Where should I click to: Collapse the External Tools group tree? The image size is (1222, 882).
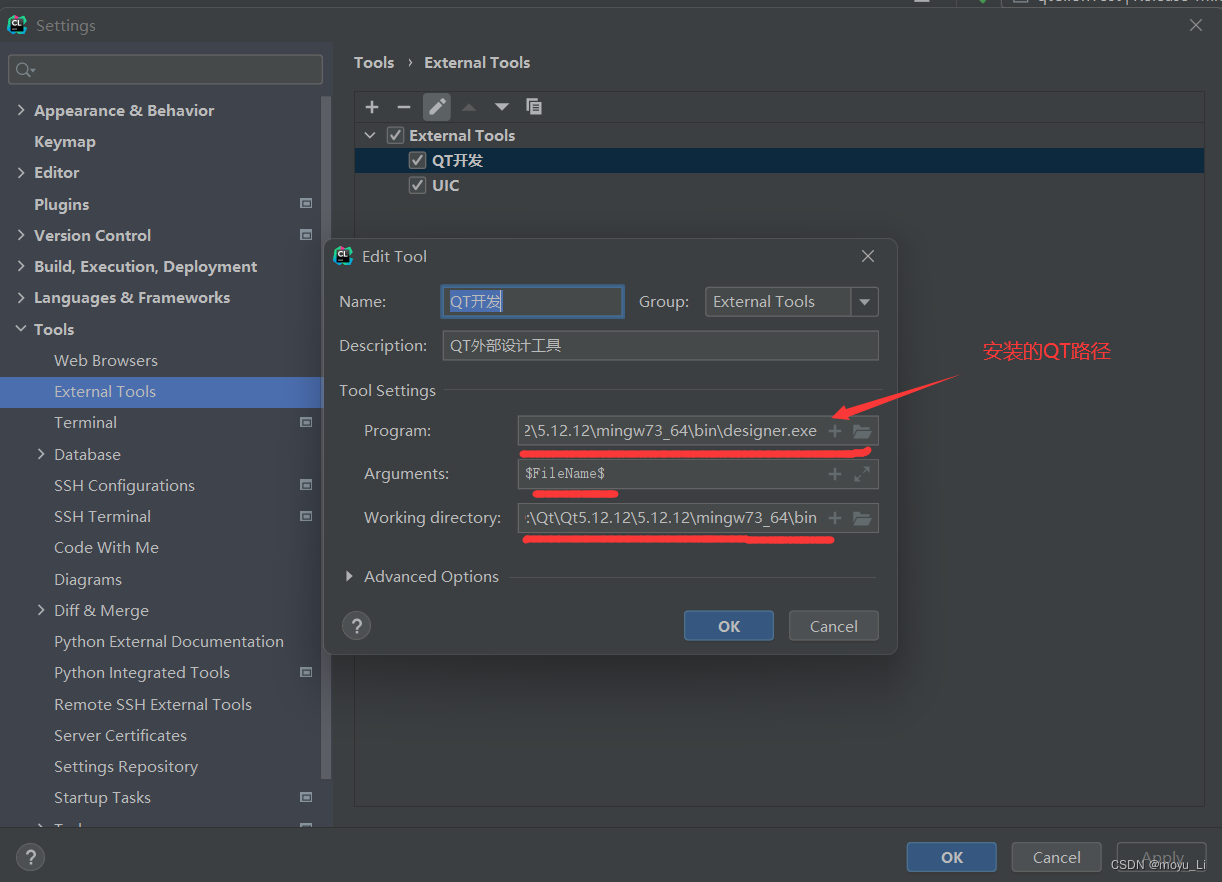point(370,135)
